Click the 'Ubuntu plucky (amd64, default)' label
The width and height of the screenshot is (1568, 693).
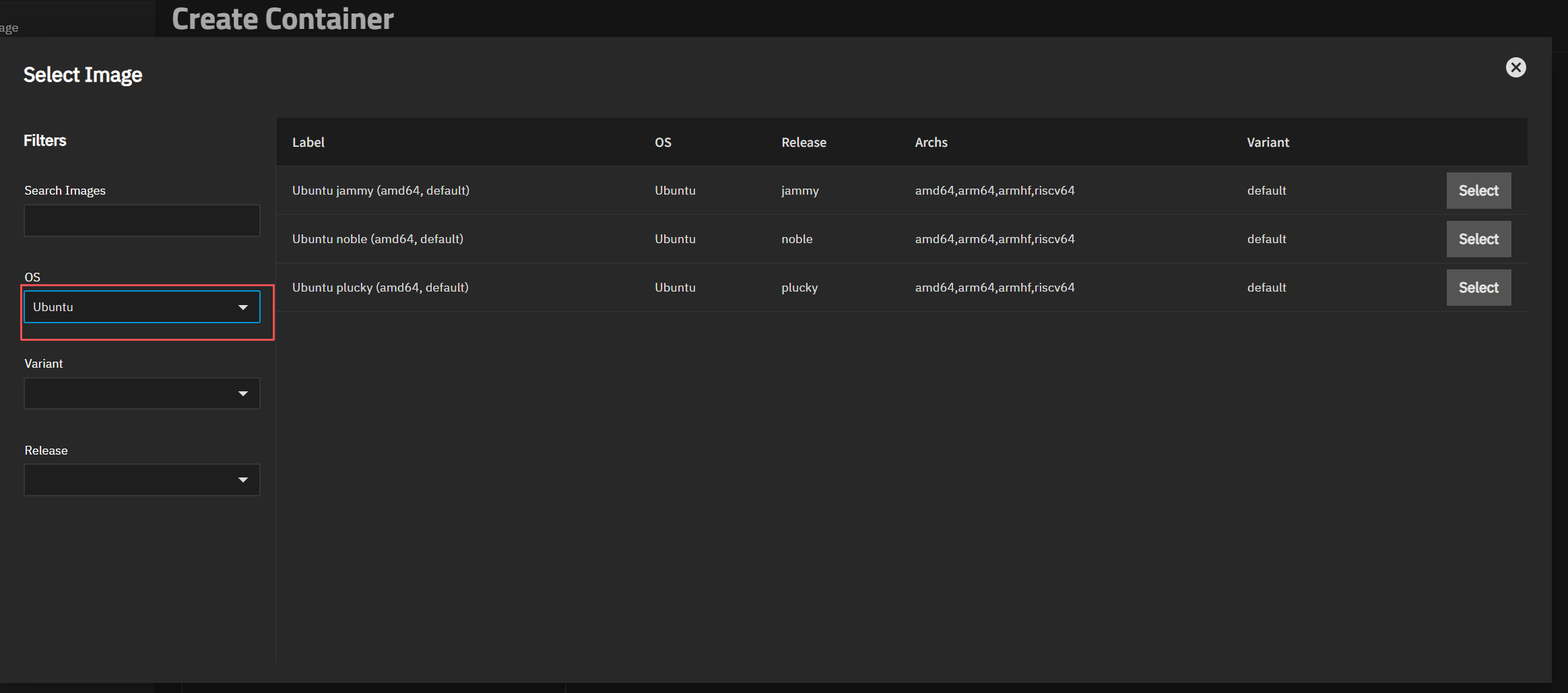380,288
